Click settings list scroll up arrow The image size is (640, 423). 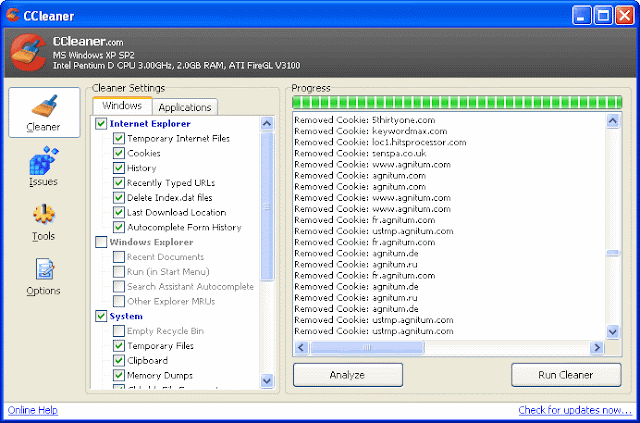coord(267,123)
